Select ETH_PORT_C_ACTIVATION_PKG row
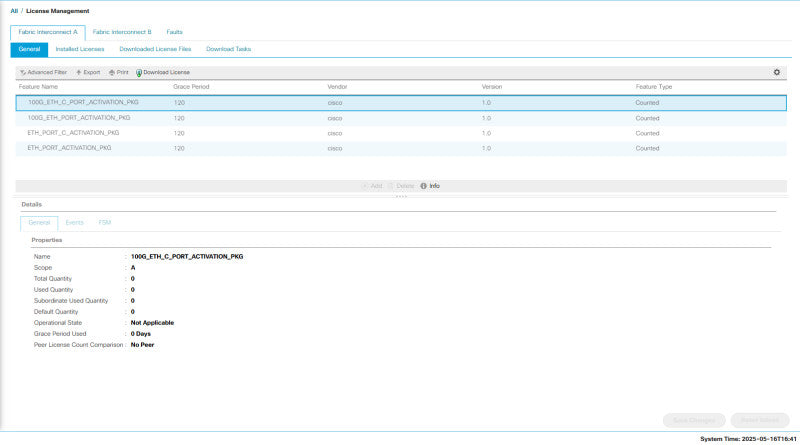 click(401, 133)
